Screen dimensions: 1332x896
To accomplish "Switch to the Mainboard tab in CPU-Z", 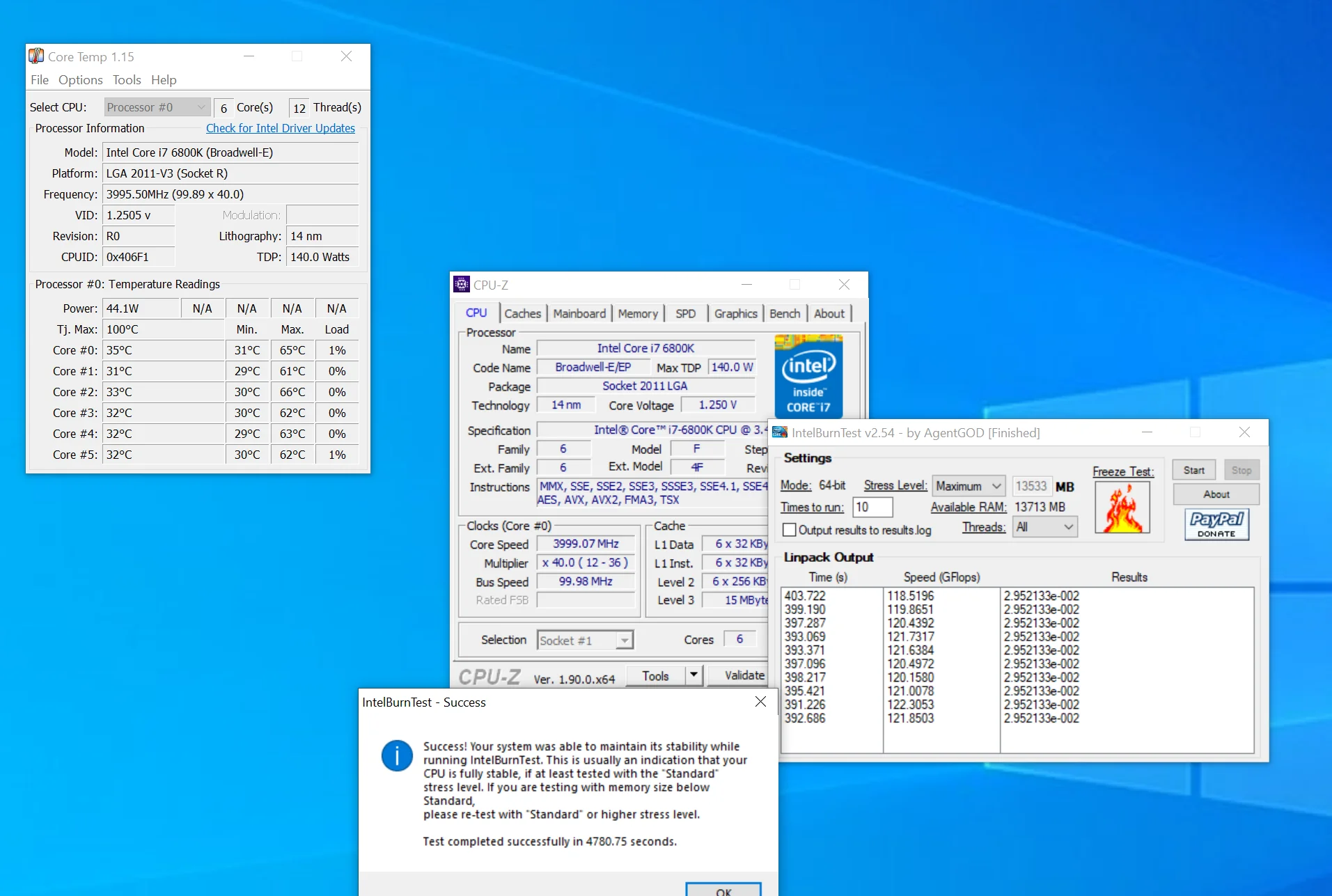I will 579,313.
